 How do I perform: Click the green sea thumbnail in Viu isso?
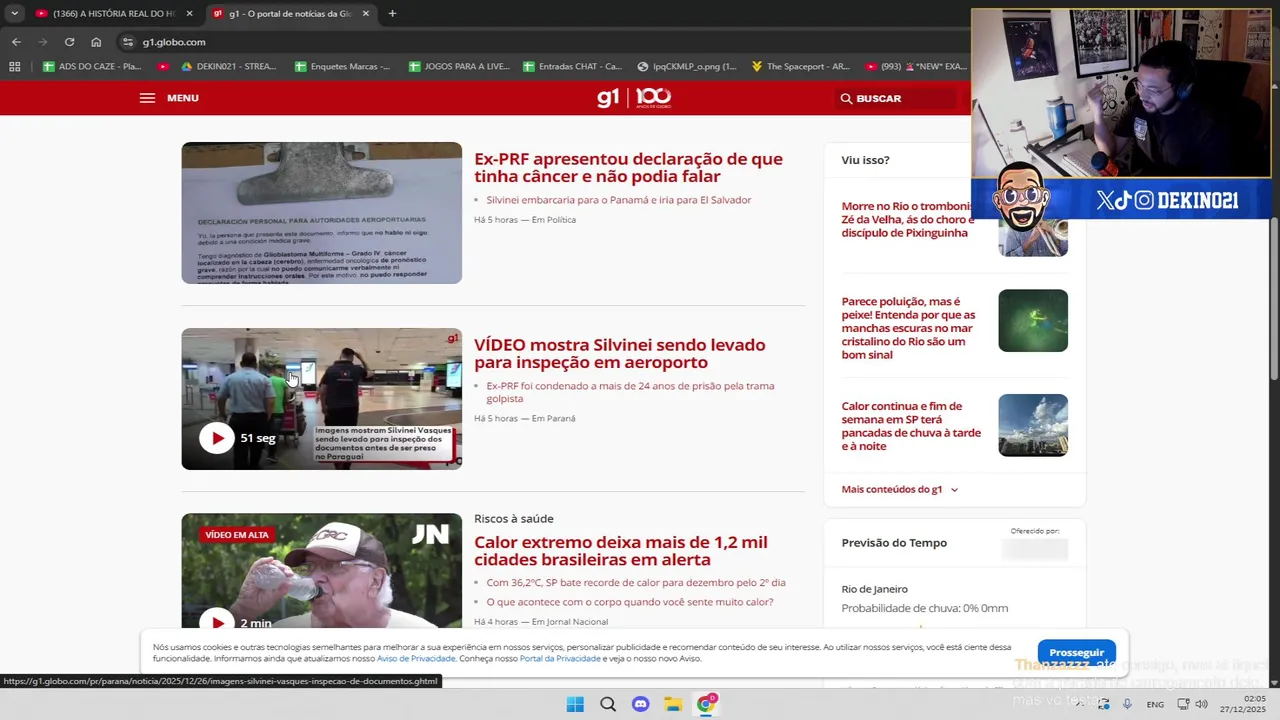1033,321
